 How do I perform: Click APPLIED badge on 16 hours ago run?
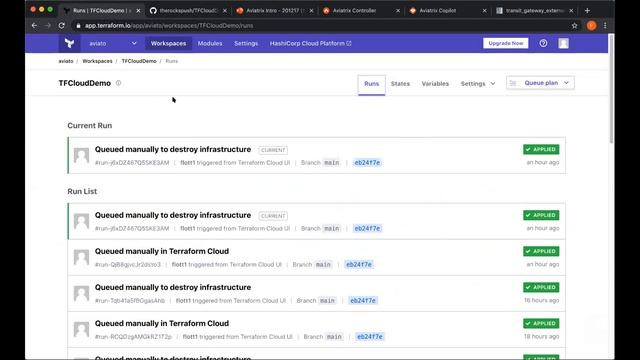(541, 287)
